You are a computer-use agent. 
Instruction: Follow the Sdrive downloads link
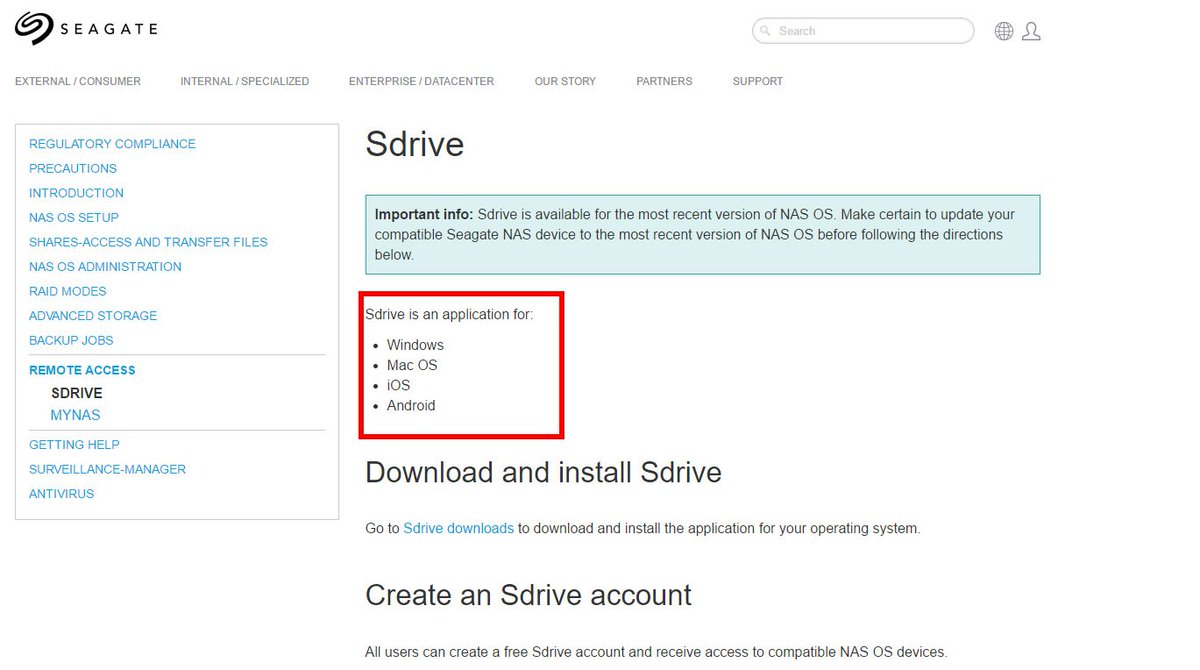point(458,528)
